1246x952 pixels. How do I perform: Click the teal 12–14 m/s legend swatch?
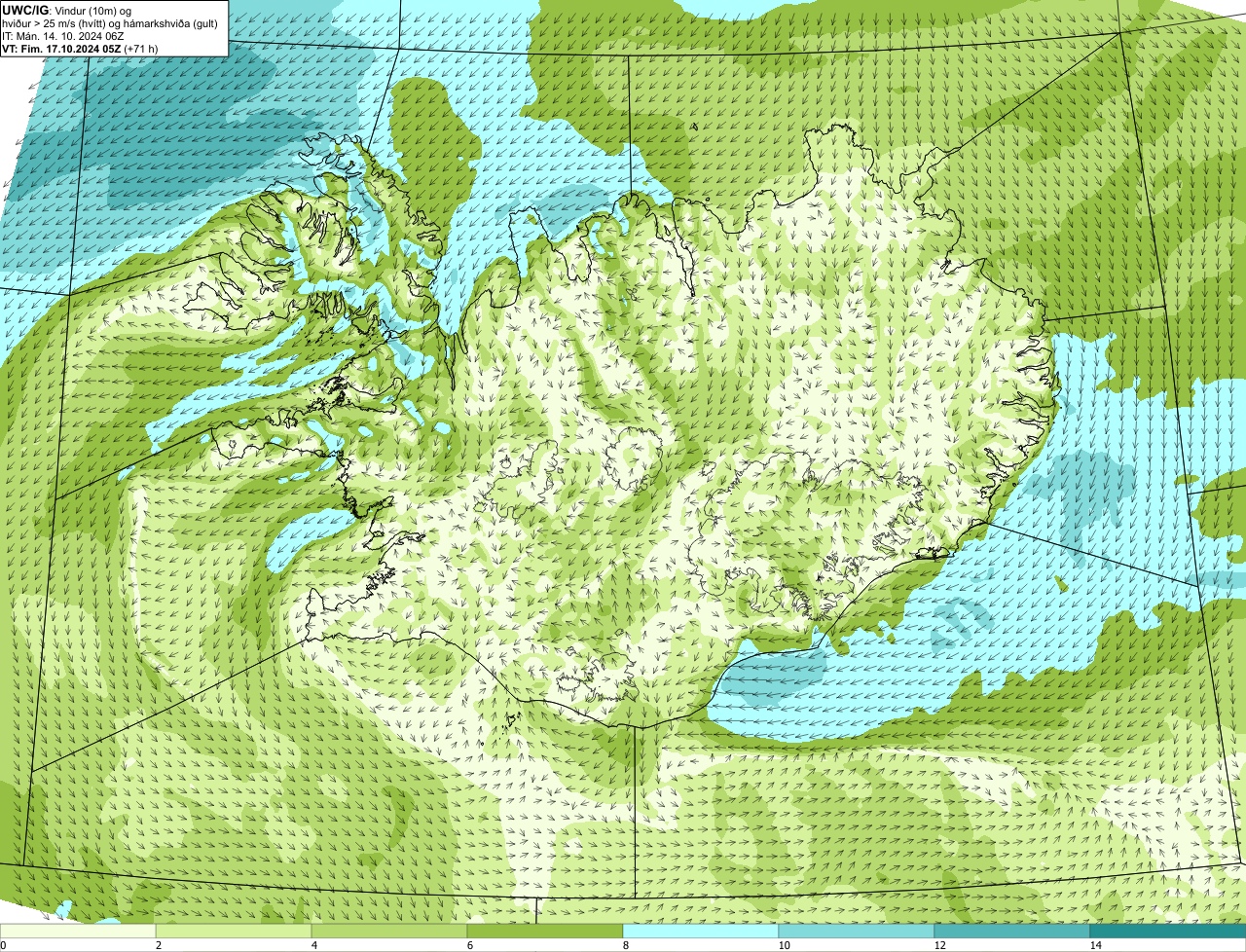(x=1012, y=931)
